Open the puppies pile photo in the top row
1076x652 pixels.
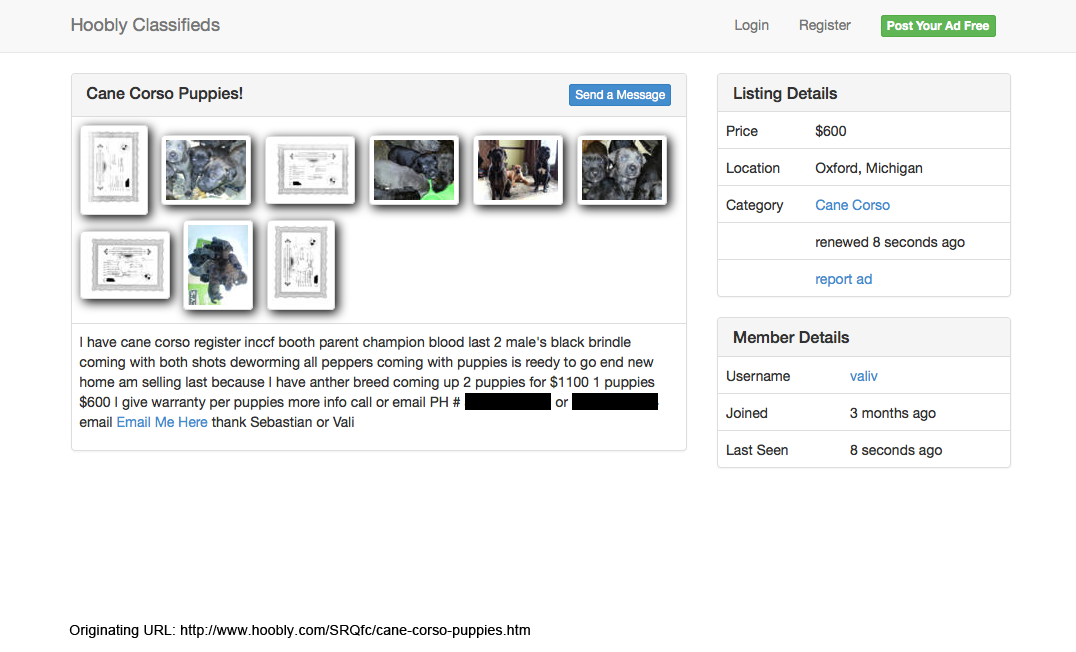point(206,170)
